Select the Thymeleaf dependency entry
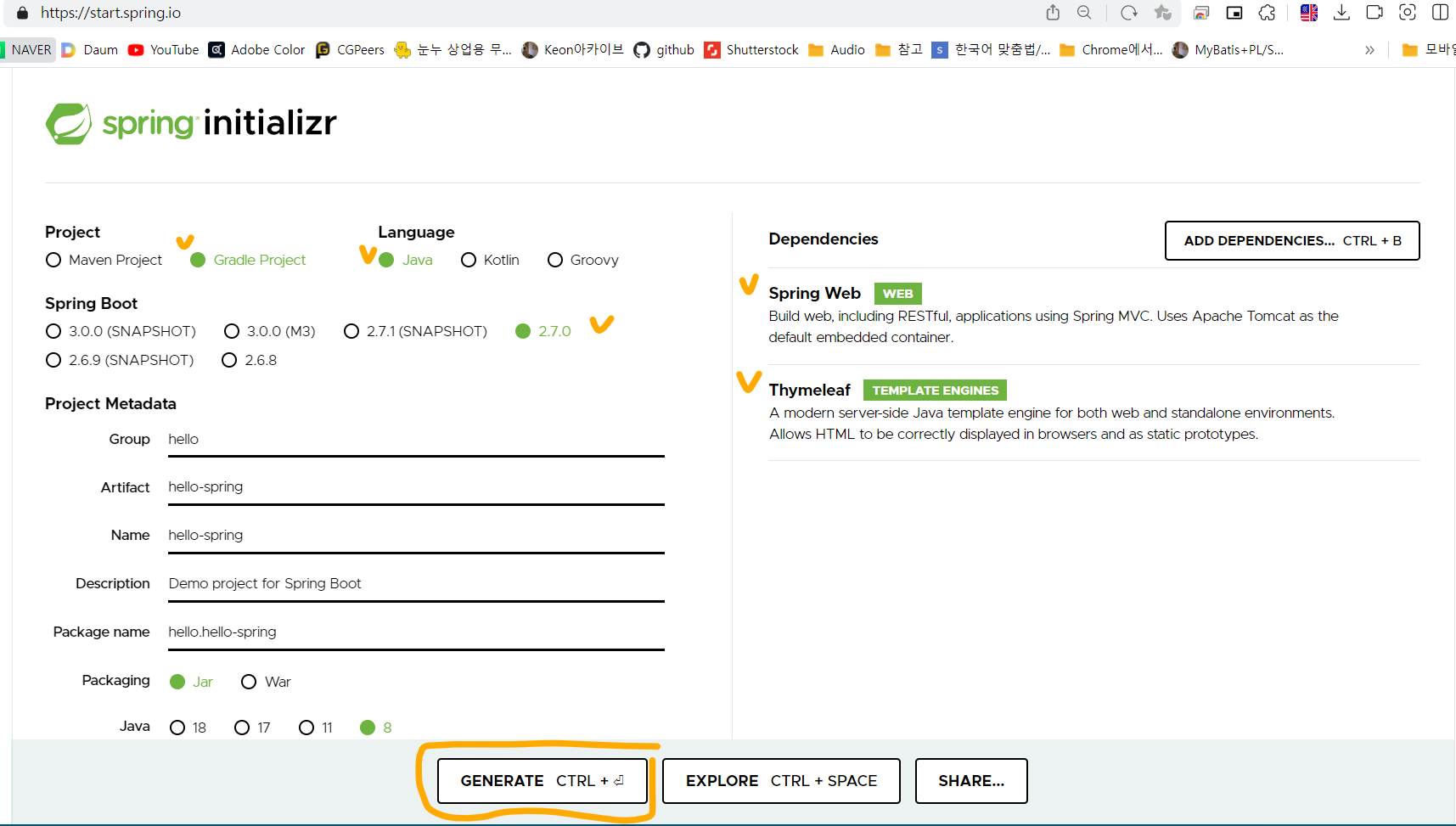 [1093, 412]
